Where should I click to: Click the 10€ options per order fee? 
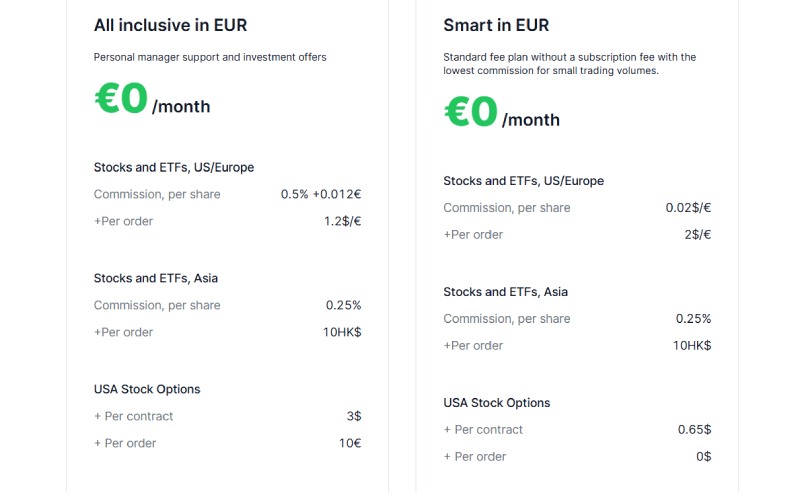[349, 443]
